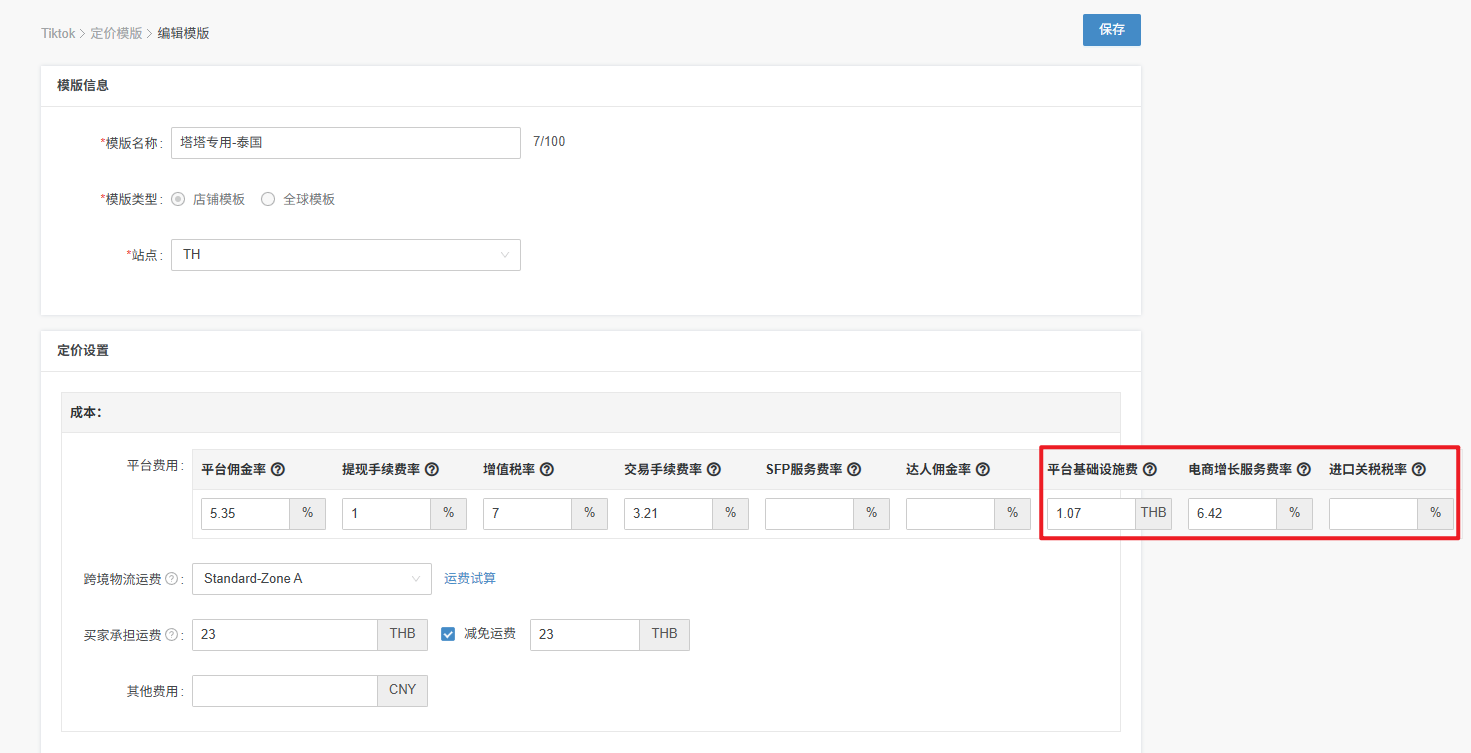Click help icon next to SFP服务费率
The height and width of the screenshot is (753, 1471).
(x=855, y=469)
